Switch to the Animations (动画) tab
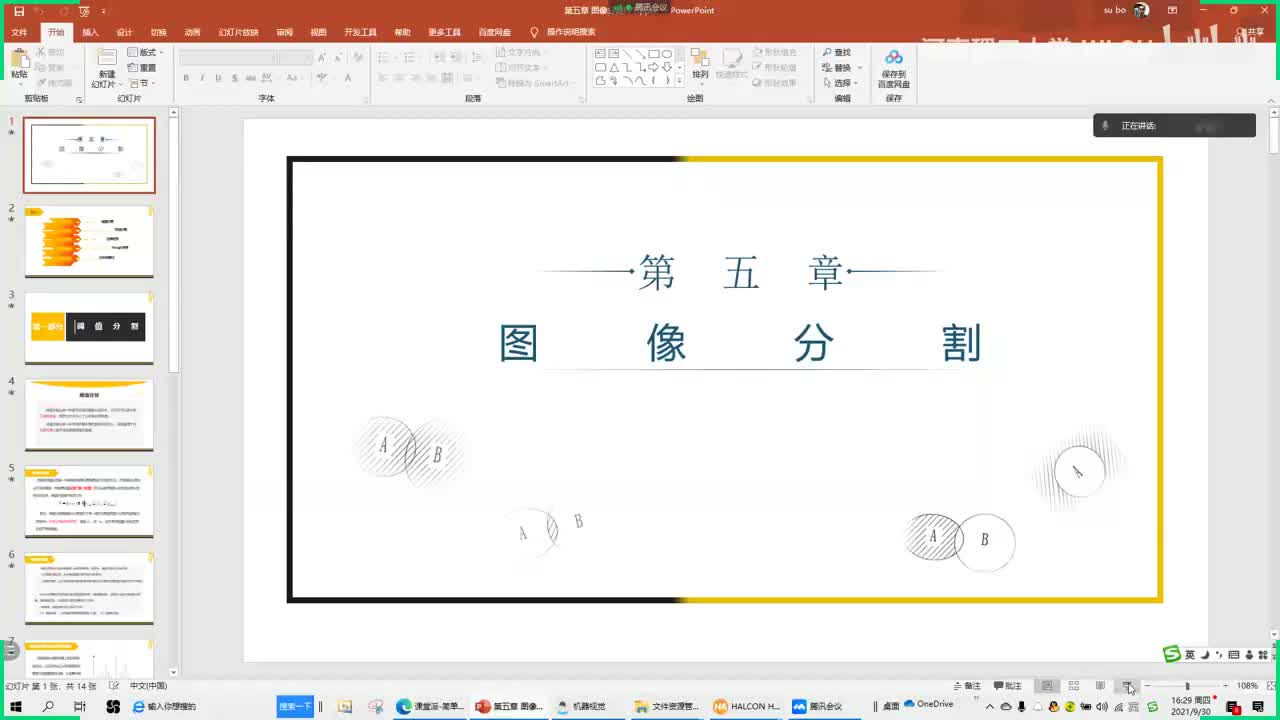Screen dimensions: 1280x720 pos(192,32)
